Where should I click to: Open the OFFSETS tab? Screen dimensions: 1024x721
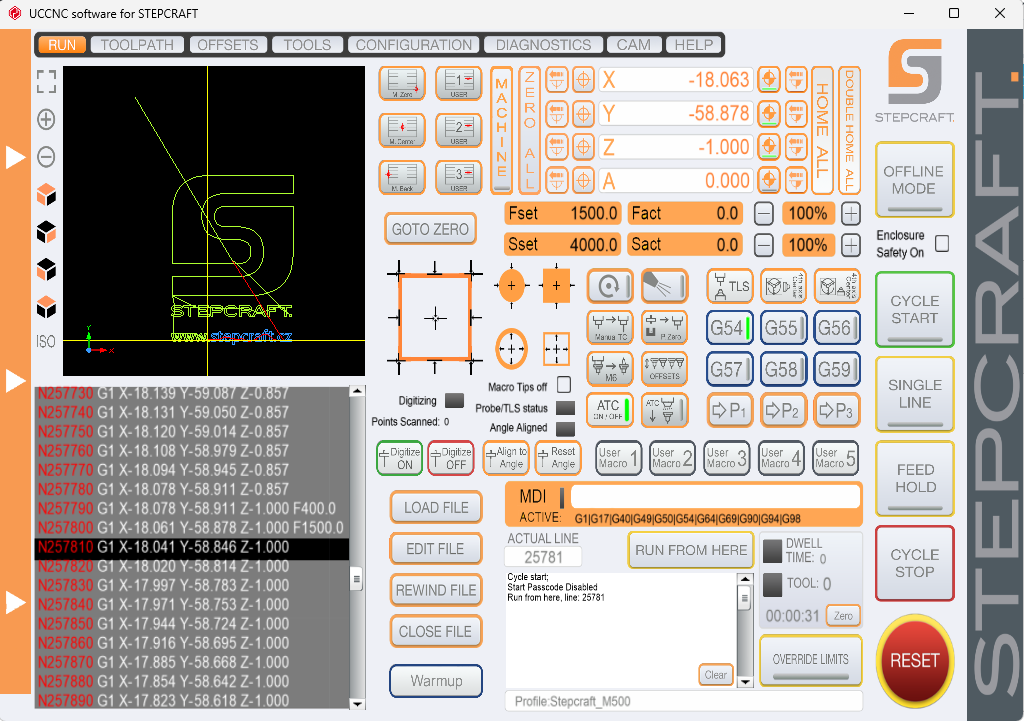[228, 44]
